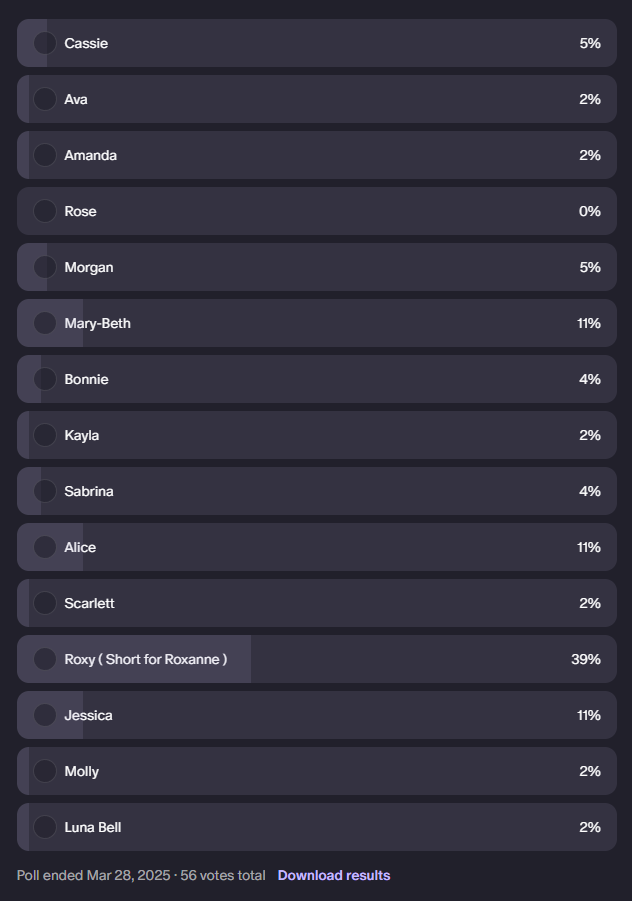This screenshot has width=632, height=901.
Task: Pick Amanda in the poll
Action: [x=45, y=155]
